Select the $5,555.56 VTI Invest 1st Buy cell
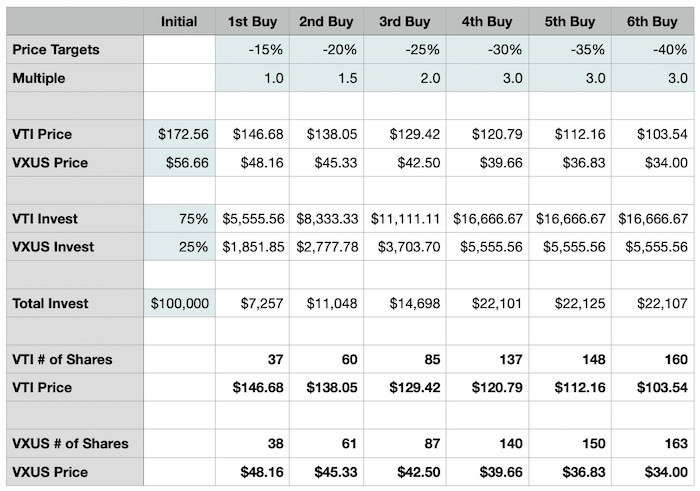700x491 pixels. click(x=252, y=219)
